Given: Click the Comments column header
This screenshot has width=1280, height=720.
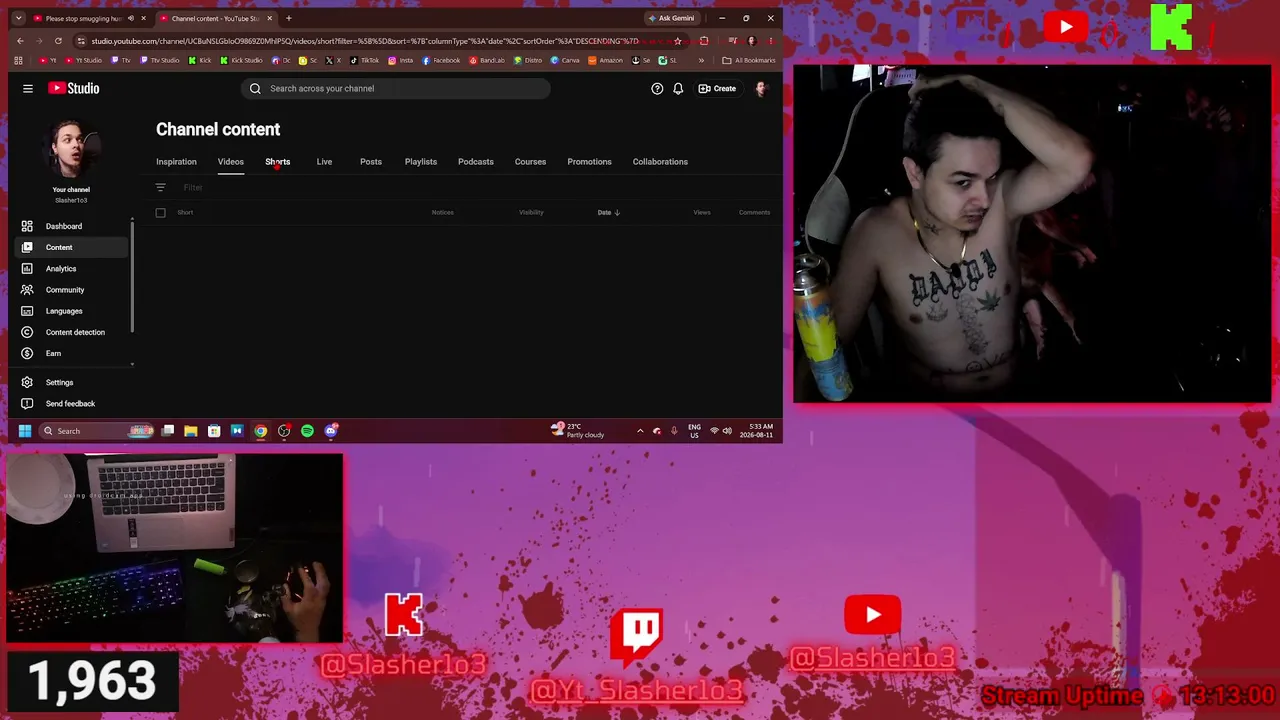Looking at the screenshot, I should [x=754, y=212].
